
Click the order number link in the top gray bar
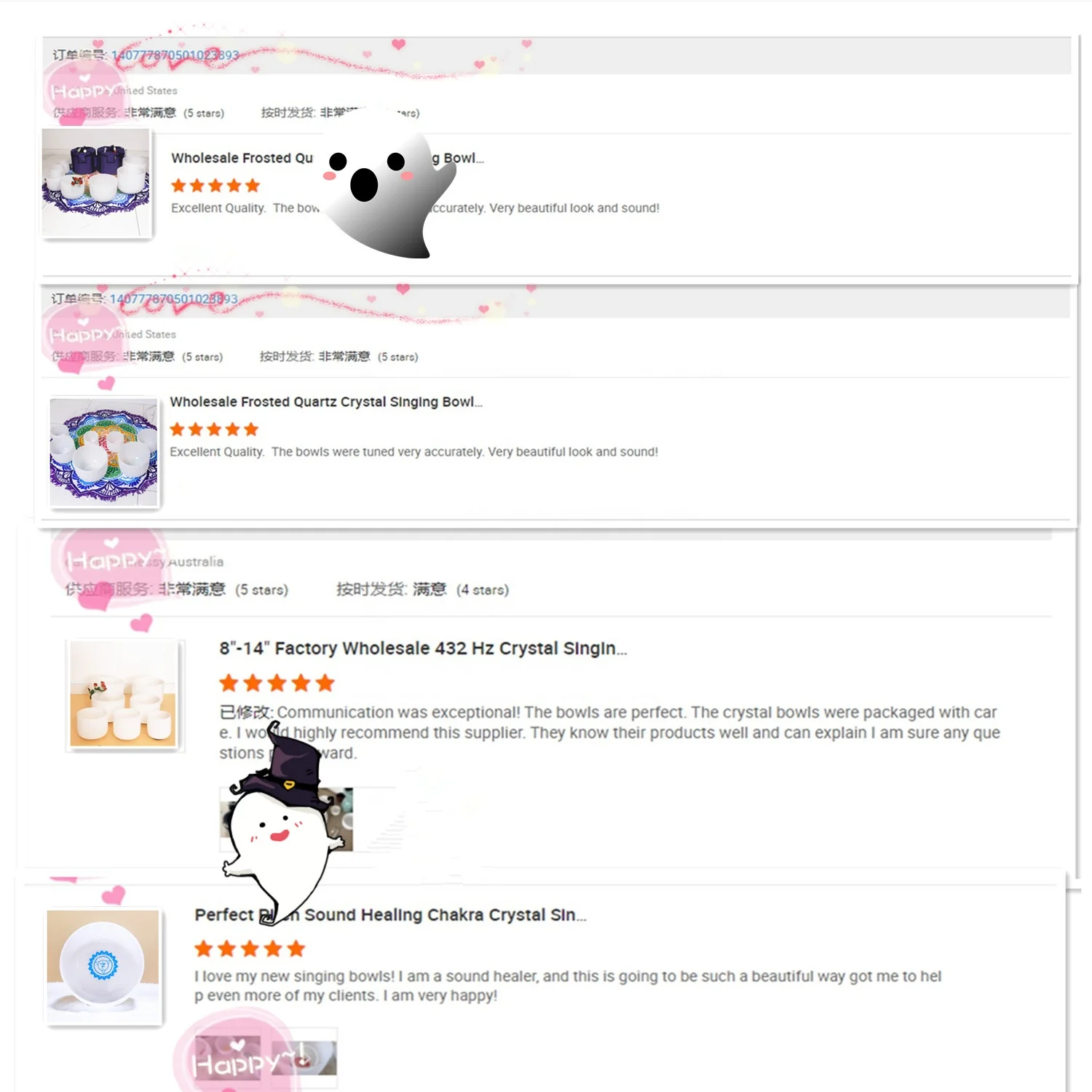point(175,55)
